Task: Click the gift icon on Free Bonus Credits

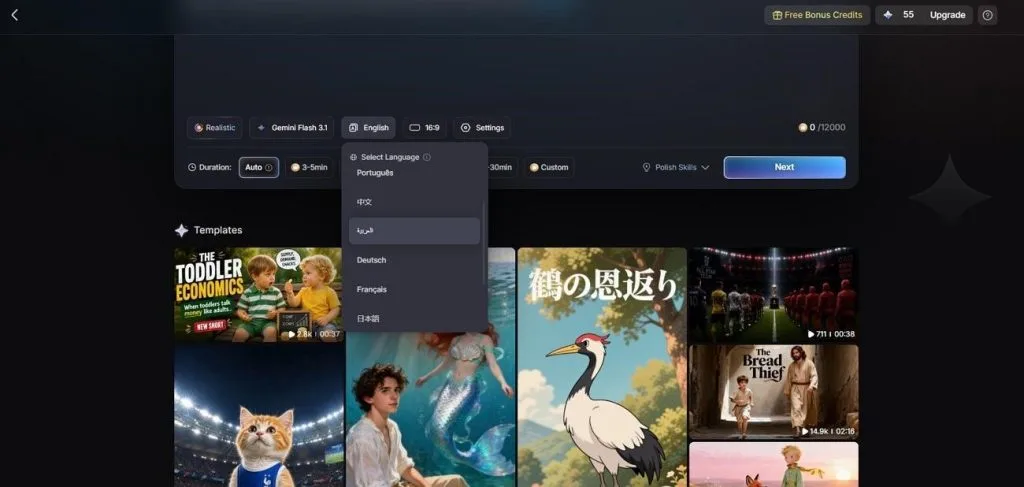Action: [x=777, y=15]
